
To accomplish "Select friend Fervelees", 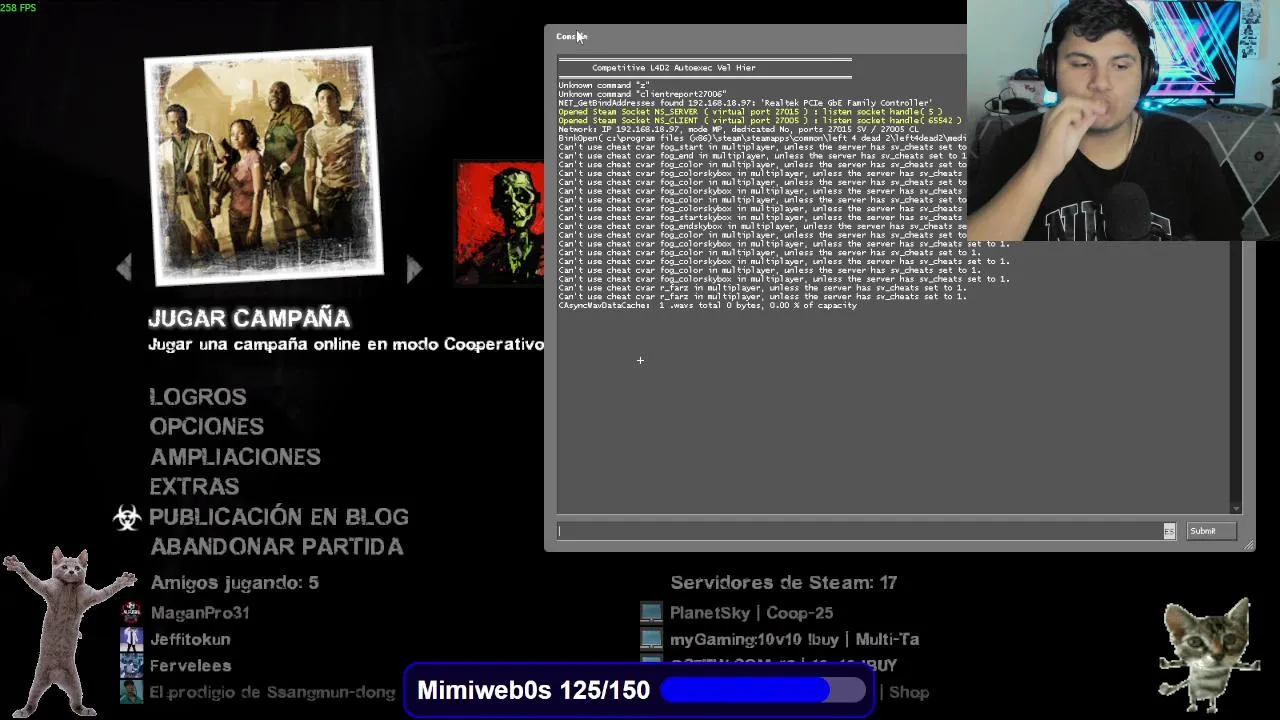I will (x=190, y=665).
